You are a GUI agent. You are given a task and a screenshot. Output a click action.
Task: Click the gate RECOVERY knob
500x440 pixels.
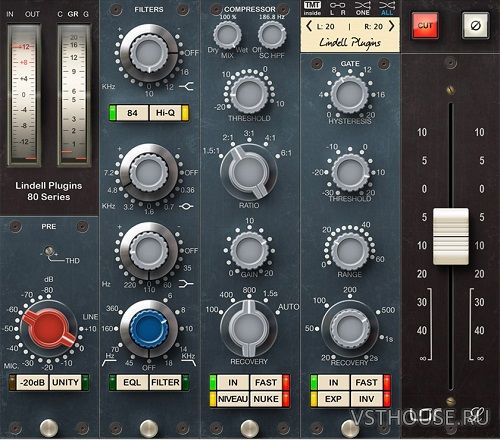point(350,328)
